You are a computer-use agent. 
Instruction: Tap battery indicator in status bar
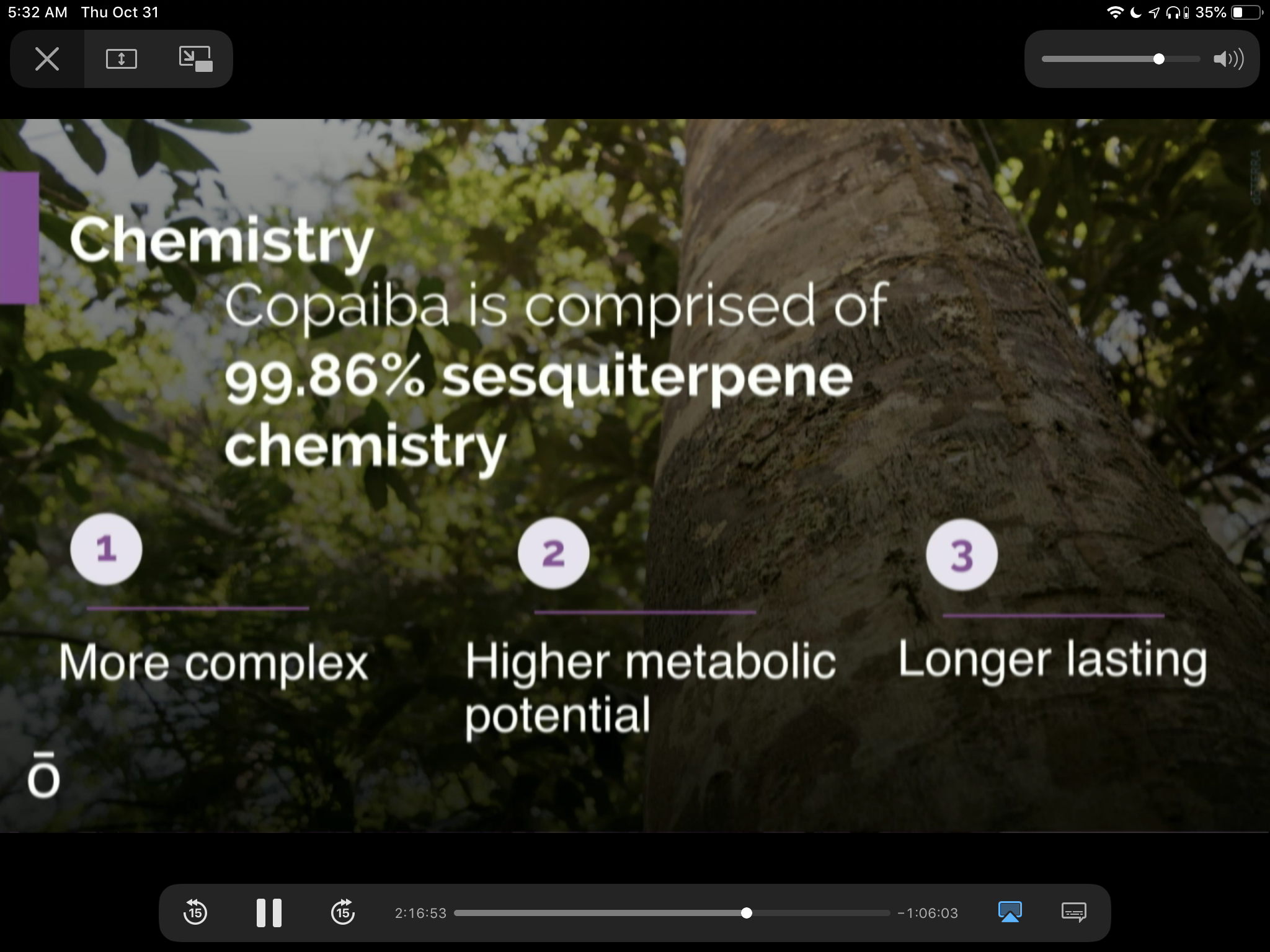click(1246, 12)
